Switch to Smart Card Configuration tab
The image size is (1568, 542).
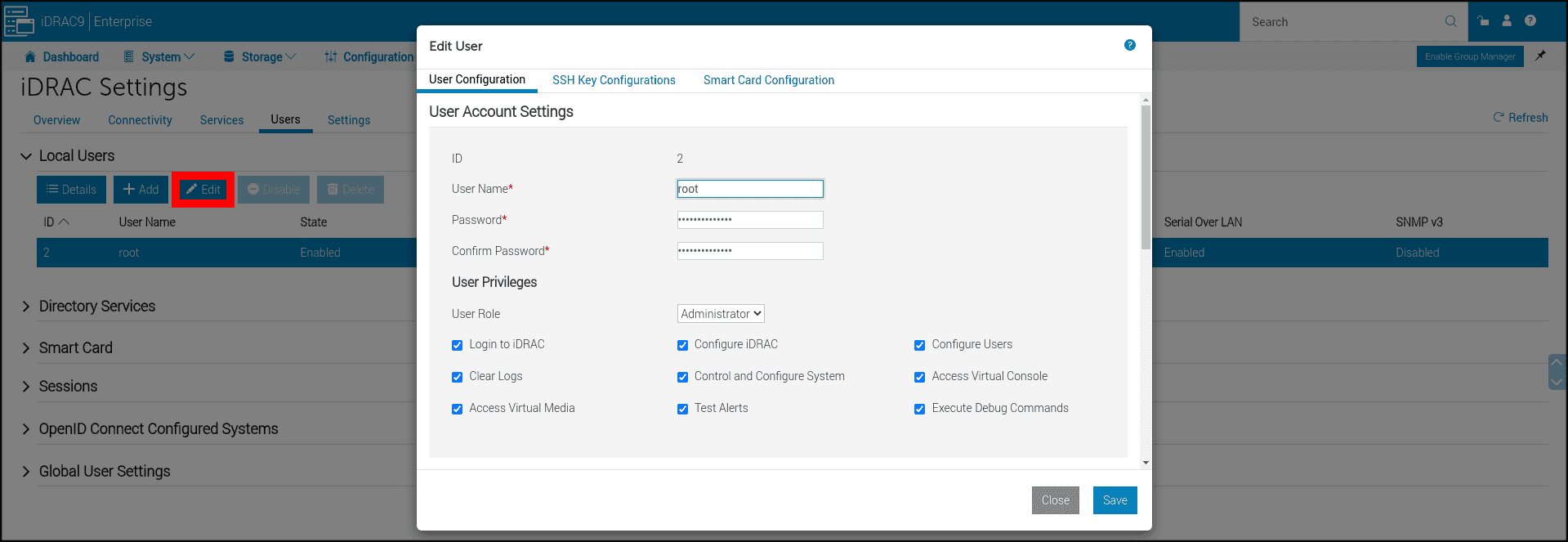point(769,80)
